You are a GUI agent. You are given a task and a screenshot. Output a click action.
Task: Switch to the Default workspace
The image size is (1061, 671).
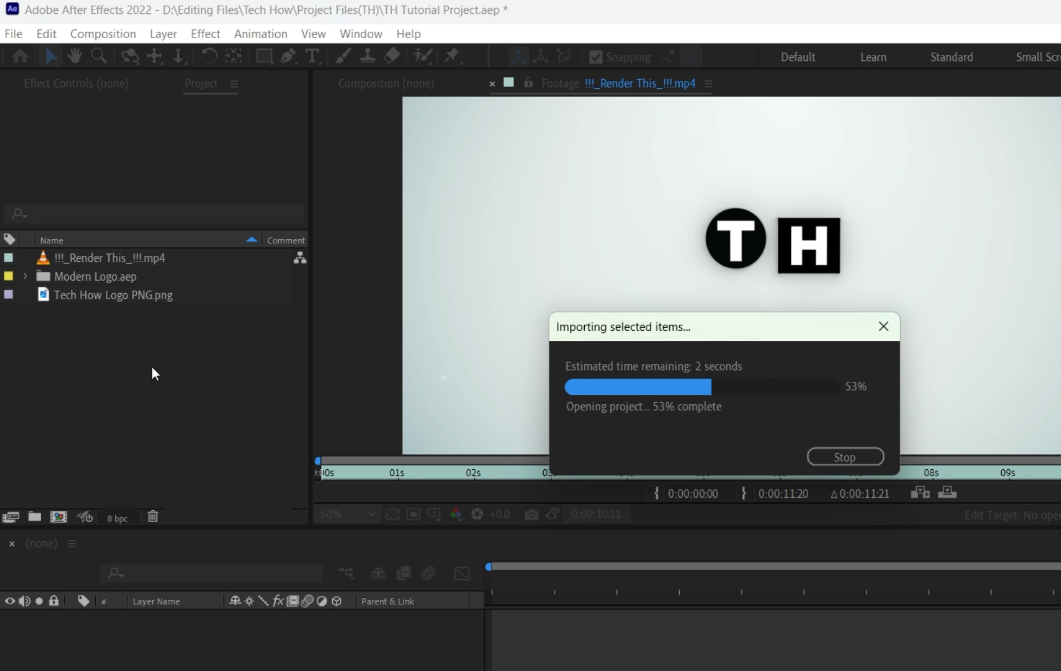pyautogui.click(x=798, y=57)
